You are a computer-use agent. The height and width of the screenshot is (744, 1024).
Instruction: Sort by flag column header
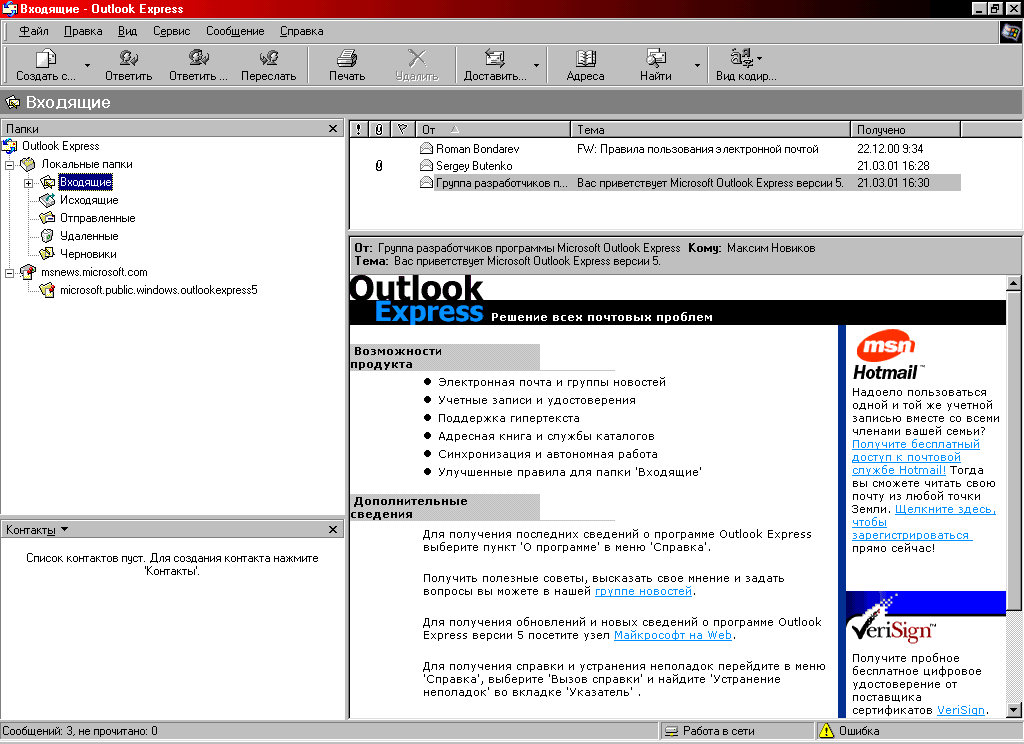tap(402, 129)
